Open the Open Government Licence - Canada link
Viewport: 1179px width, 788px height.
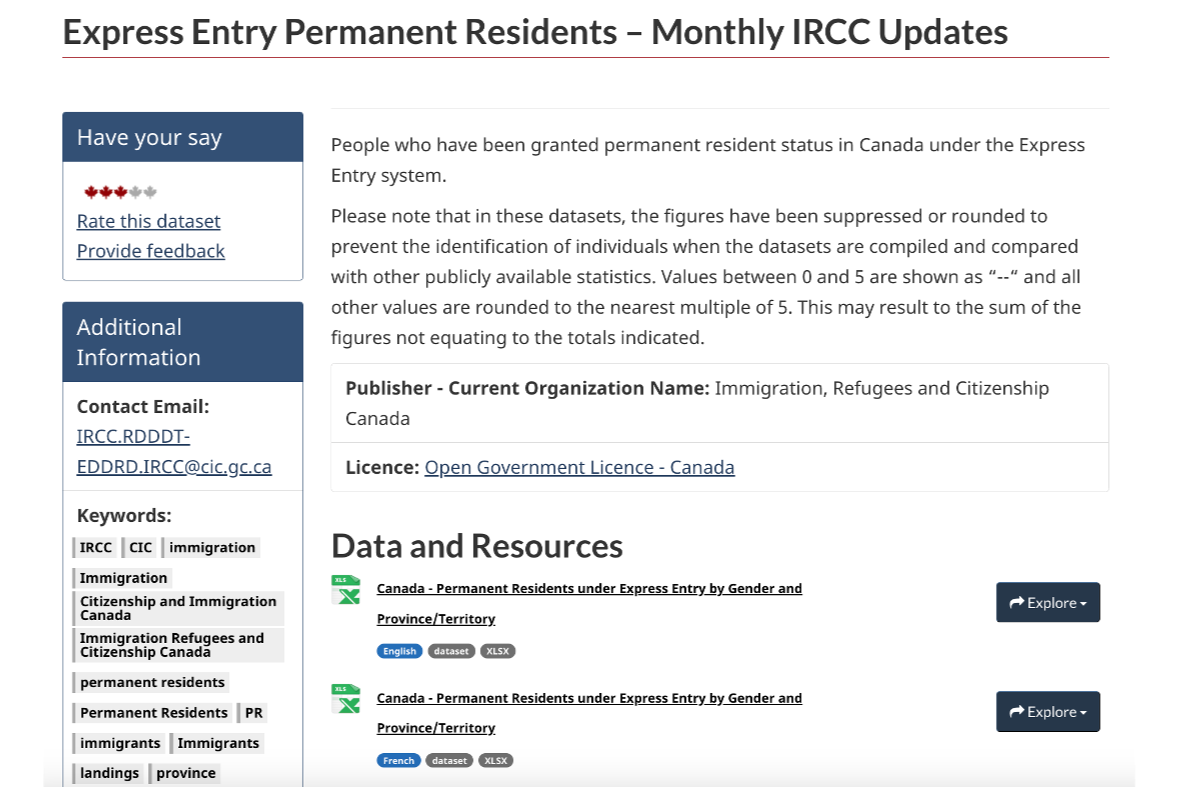pyautogui.click(x=579, y=467)
